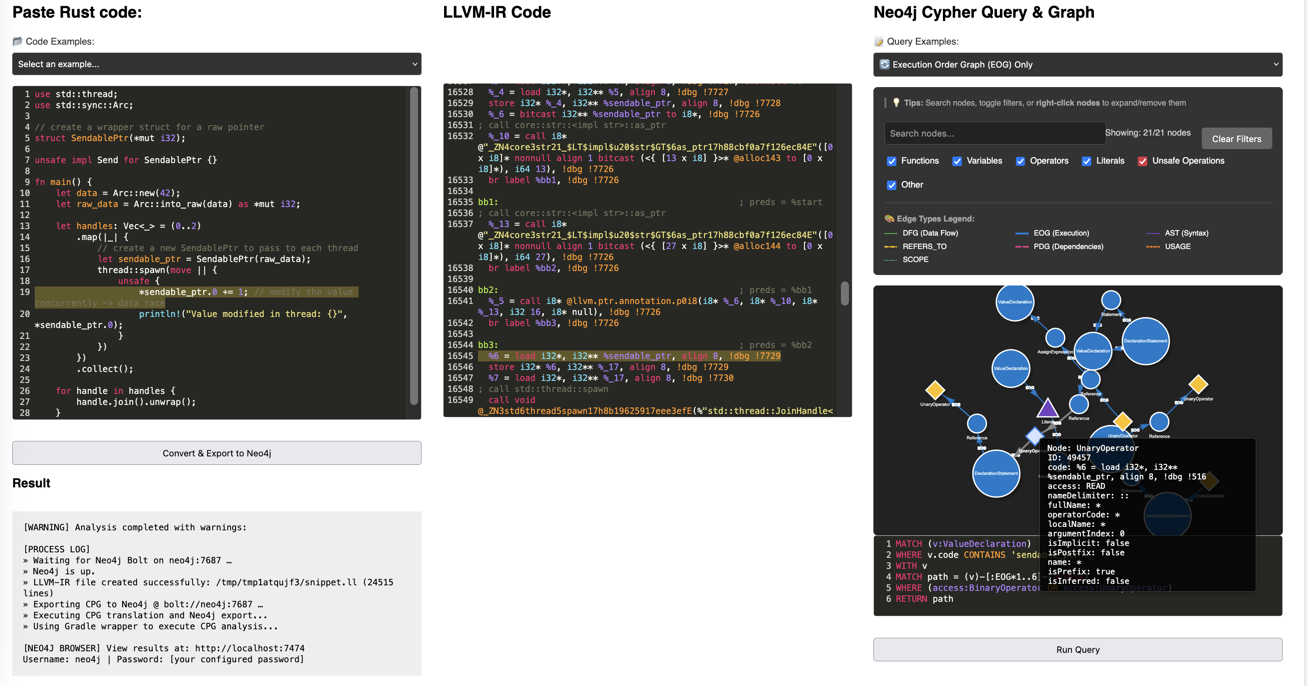Click the folder icon next to Code Examples
This screenshot has height=686, width=1308.
(16, 42)
